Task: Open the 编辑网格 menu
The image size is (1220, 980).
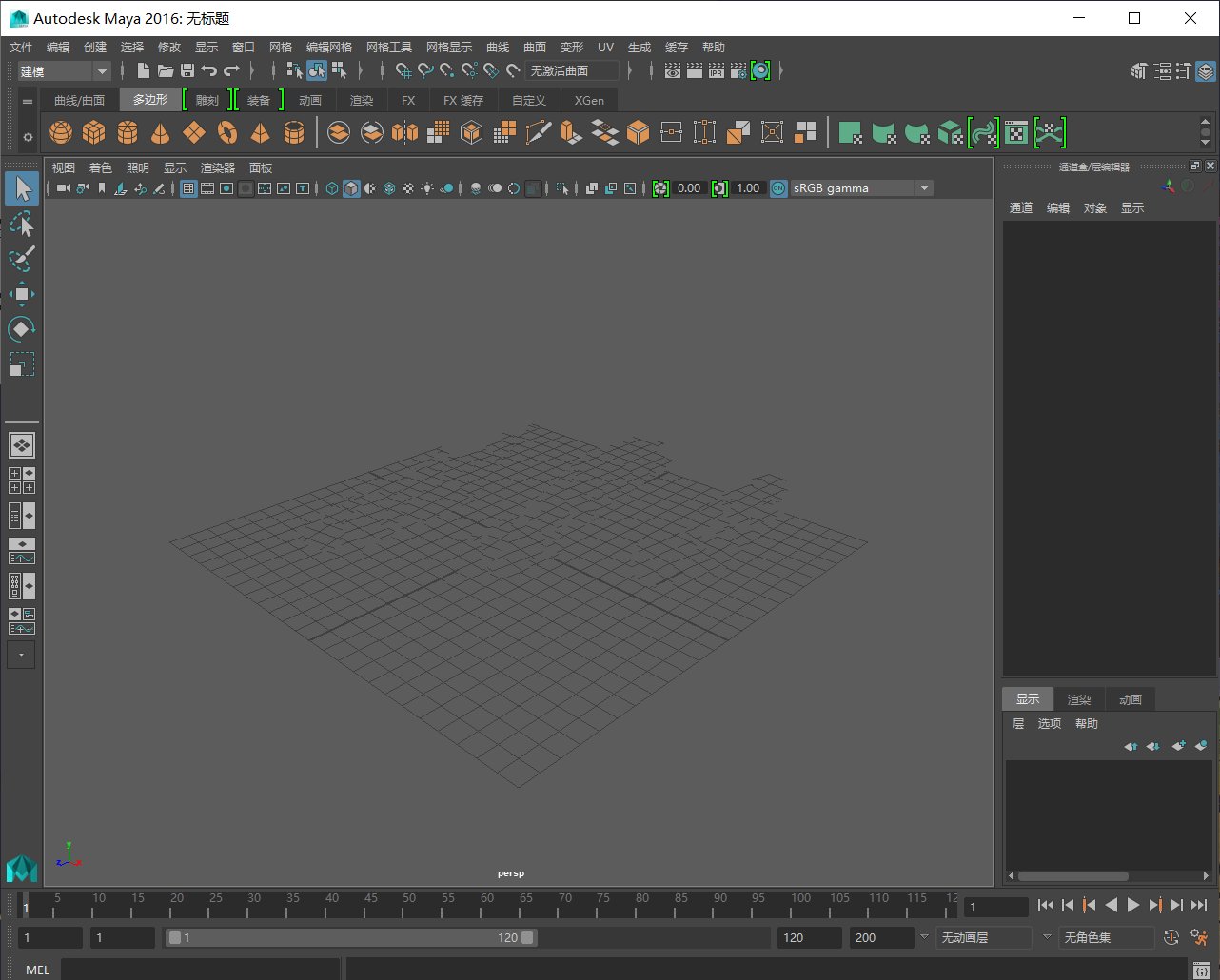Action: [x=329, y=47]
